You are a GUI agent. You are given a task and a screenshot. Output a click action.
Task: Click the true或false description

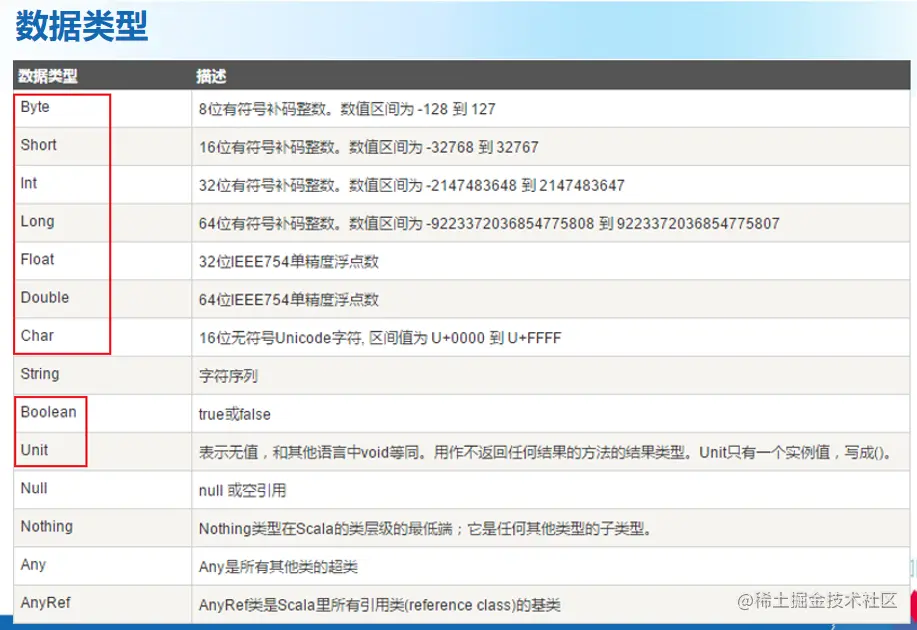(x=235, y=414)
